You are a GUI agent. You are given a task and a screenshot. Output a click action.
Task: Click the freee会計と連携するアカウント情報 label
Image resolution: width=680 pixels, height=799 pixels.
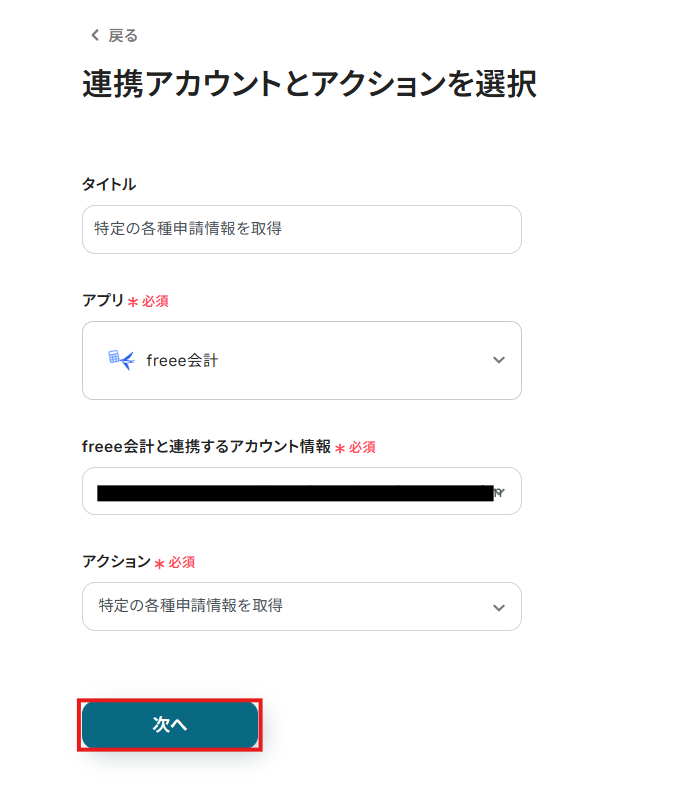[x=206, y=446]
